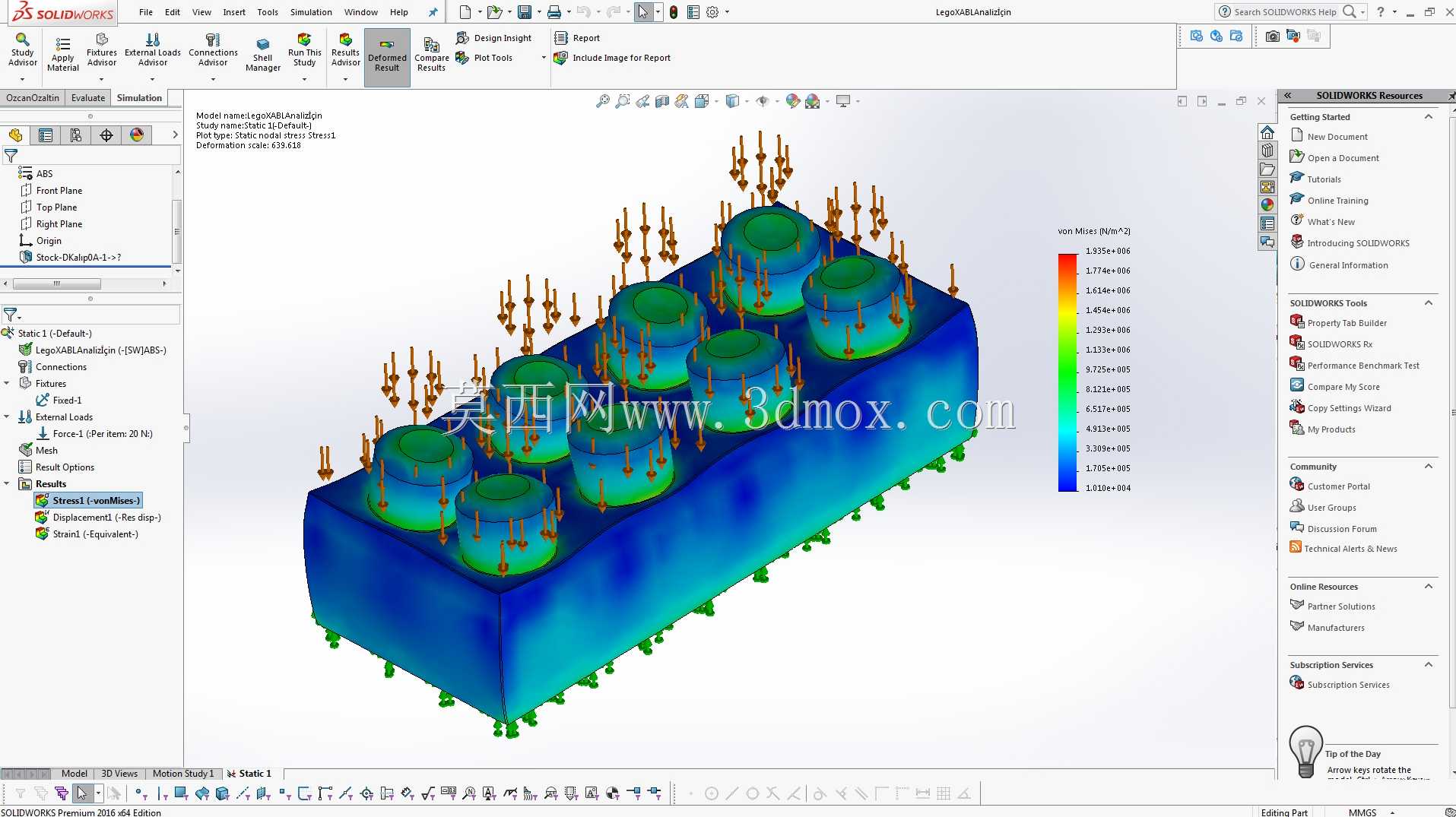Collapse the Fixtures tree node

pyautogui.click(x=7, y=384)
